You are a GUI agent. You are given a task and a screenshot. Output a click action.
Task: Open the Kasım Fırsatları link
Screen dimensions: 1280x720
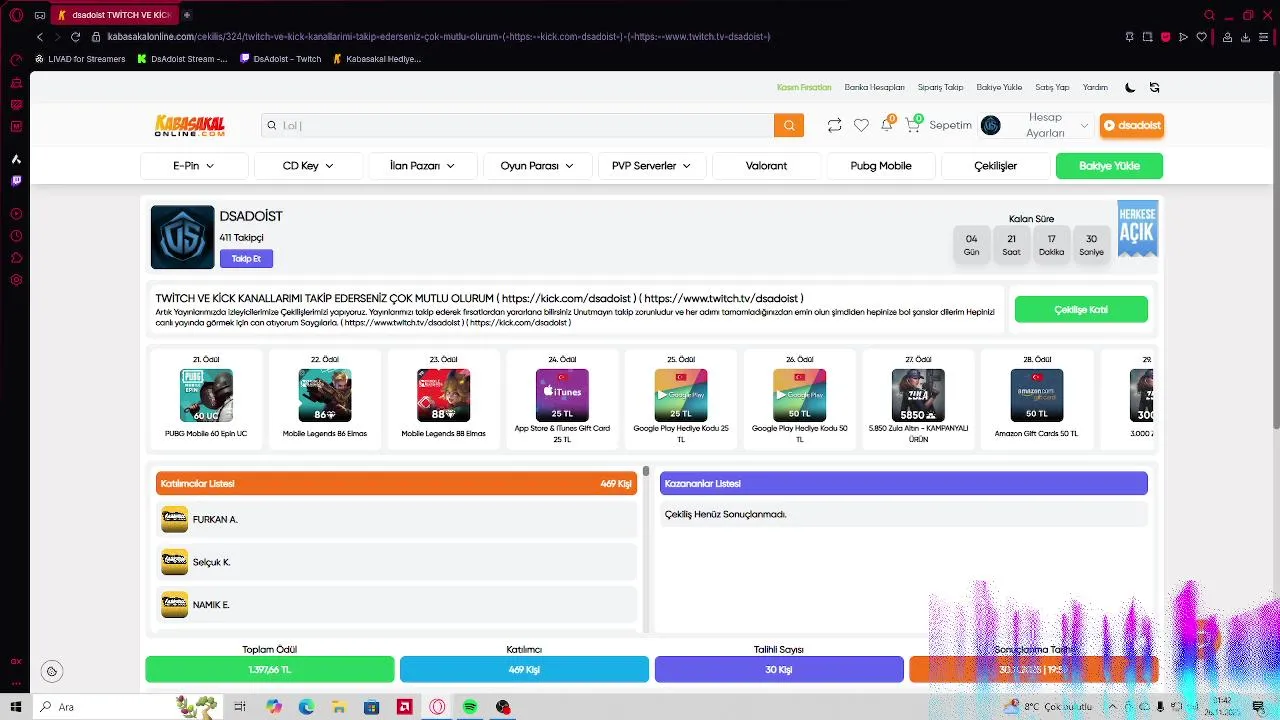tap(804, 87)
